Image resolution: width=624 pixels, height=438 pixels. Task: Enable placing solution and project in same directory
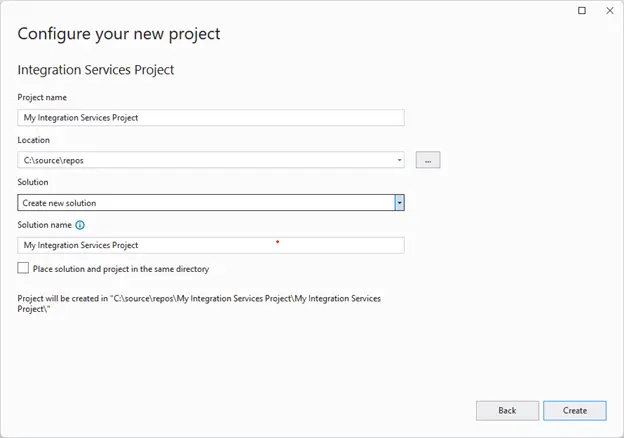23,268
